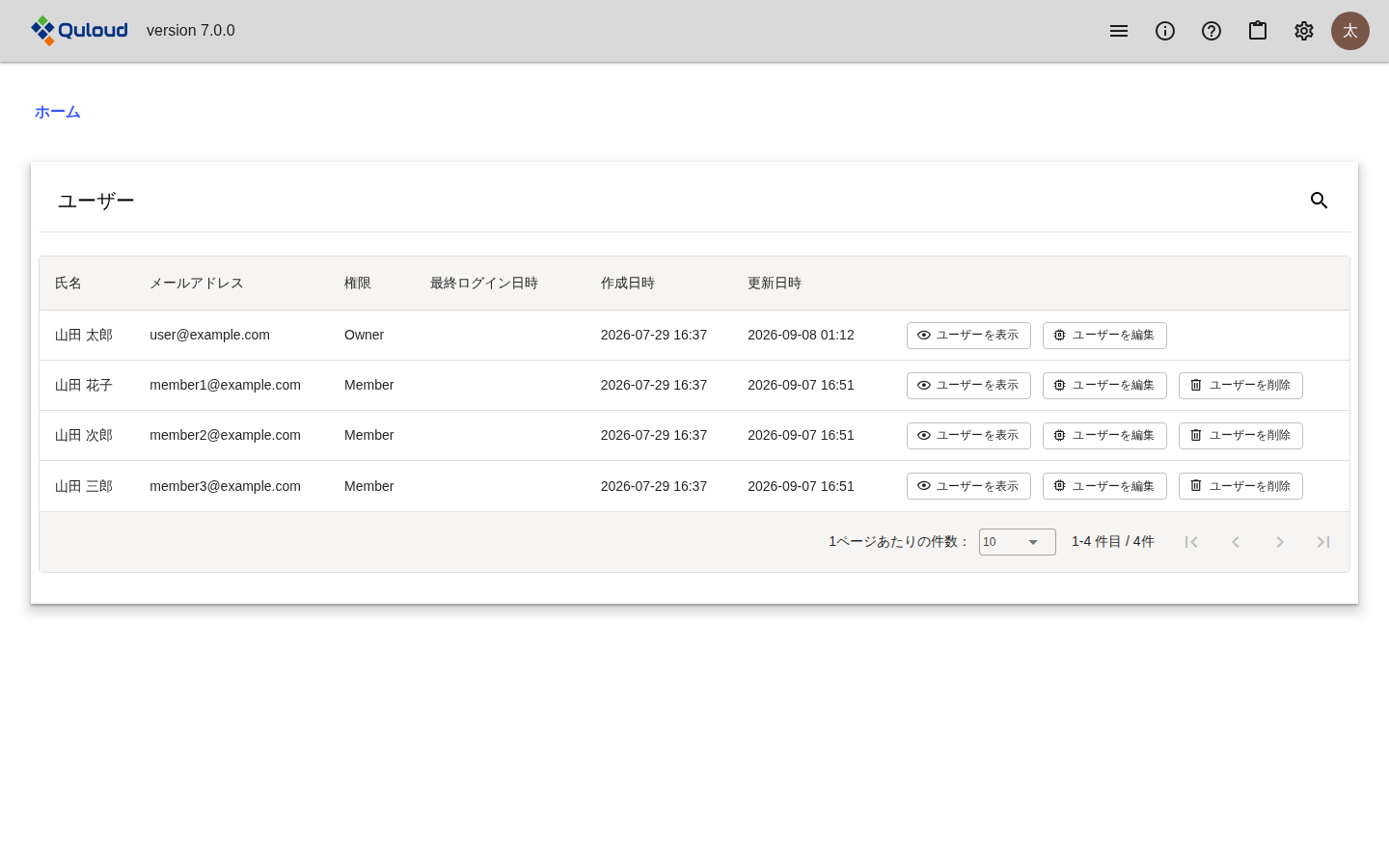Go to first page icon
Screen dimensions: 1389x868
click(1191, 542)
